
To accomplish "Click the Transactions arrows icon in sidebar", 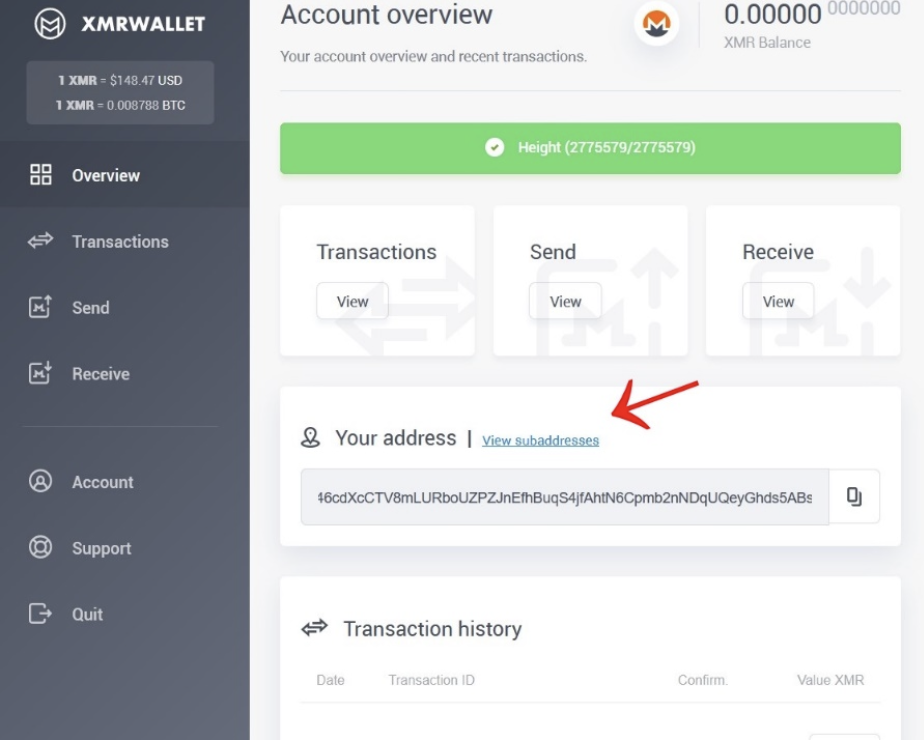I will [x=41, y=240].
